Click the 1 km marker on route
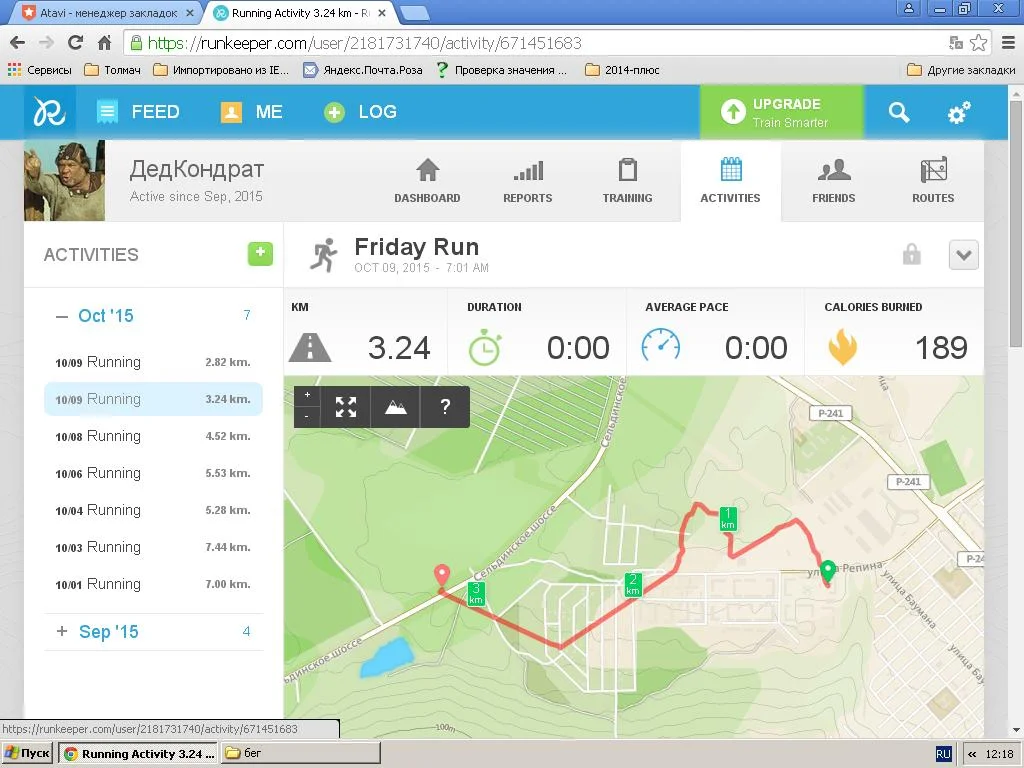Screen dimensions: 1024x768 728,519
